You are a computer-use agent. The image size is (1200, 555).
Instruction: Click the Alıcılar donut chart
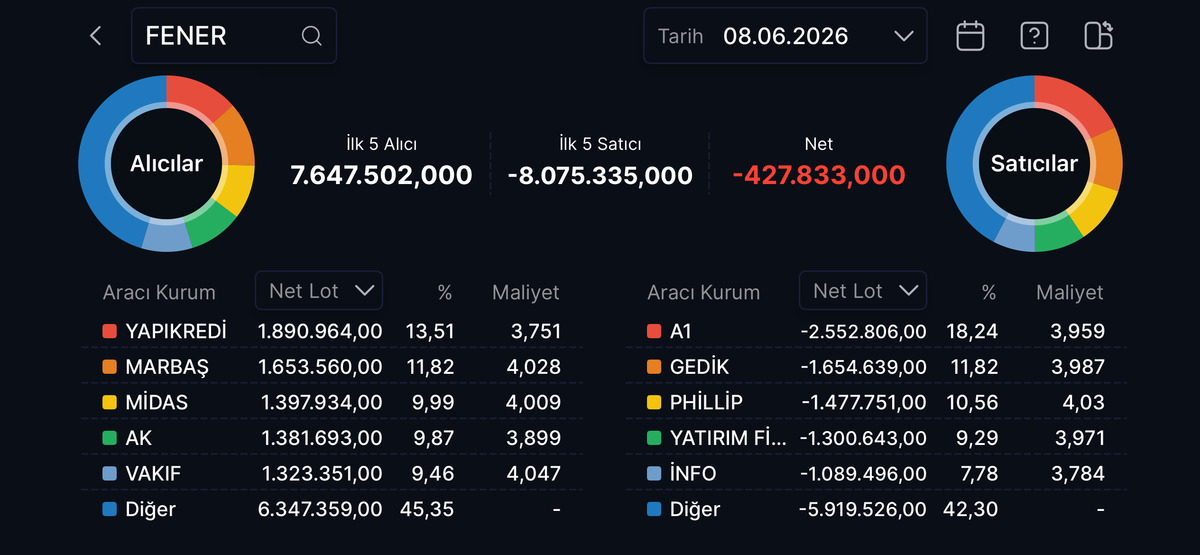tap(166, 163)
